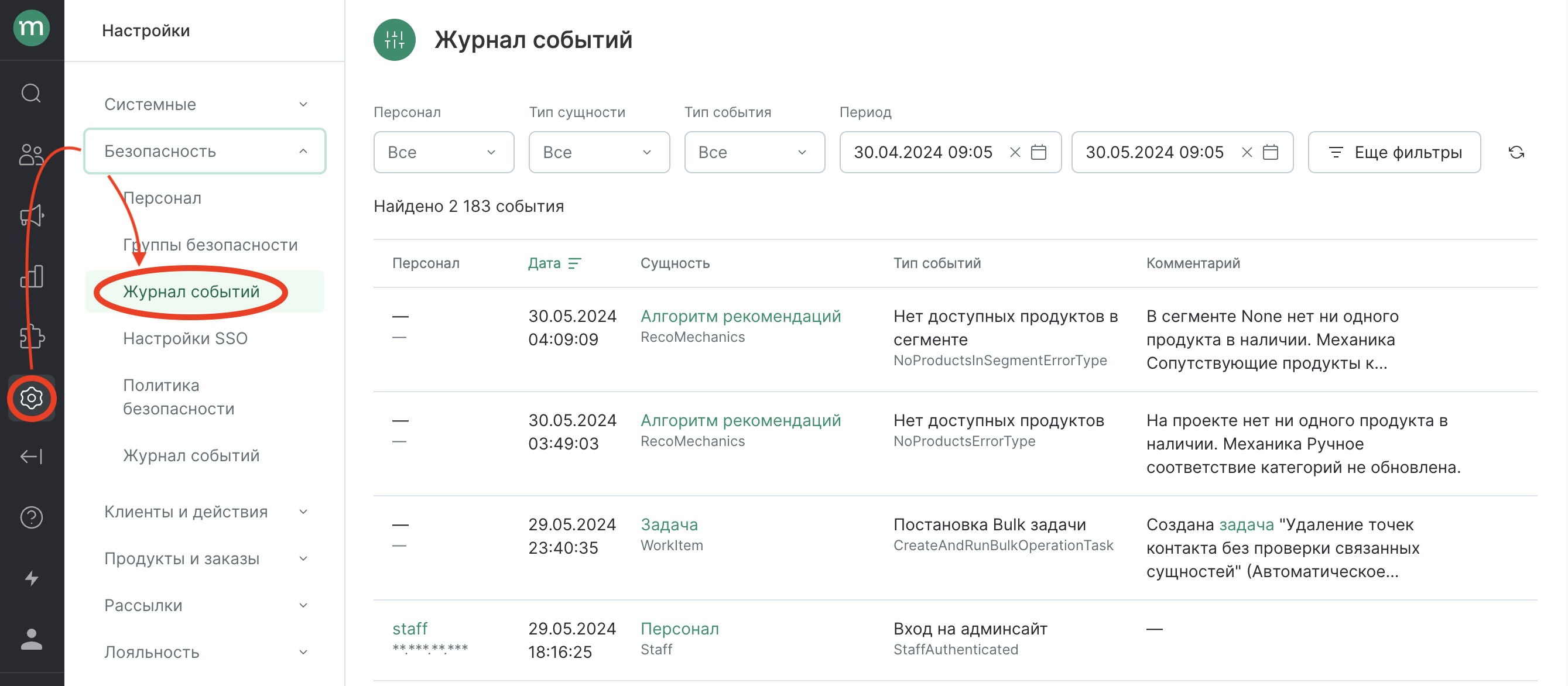Image resolution: width=1568 pixels, height=686 pixels.
Task: Open the search icon in left sidebar
Action: coord(32,93)
